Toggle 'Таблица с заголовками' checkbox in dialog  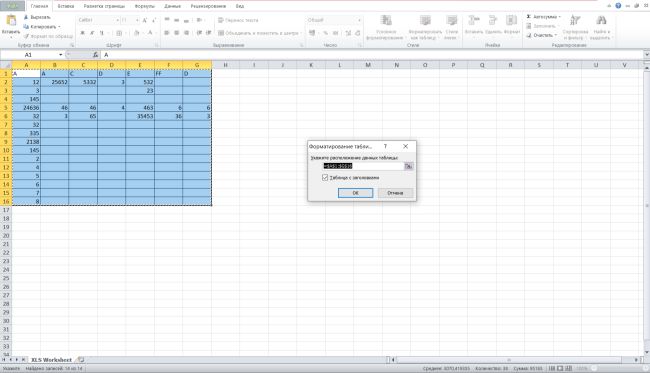pyautogui.click(x=325, y=177)
